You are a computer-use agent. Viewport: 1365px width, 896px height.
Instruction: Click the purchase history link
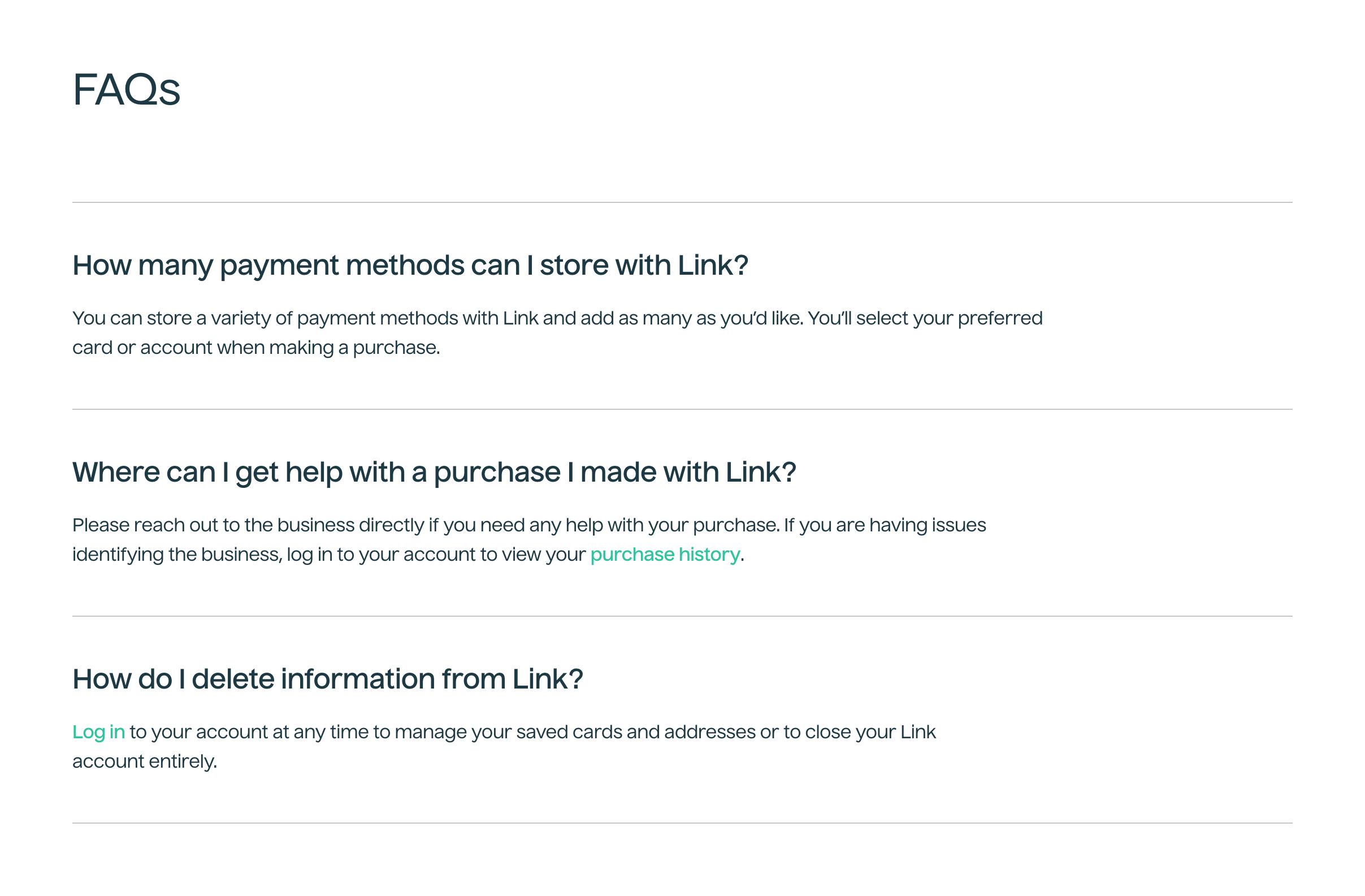(x=665, y=554)
